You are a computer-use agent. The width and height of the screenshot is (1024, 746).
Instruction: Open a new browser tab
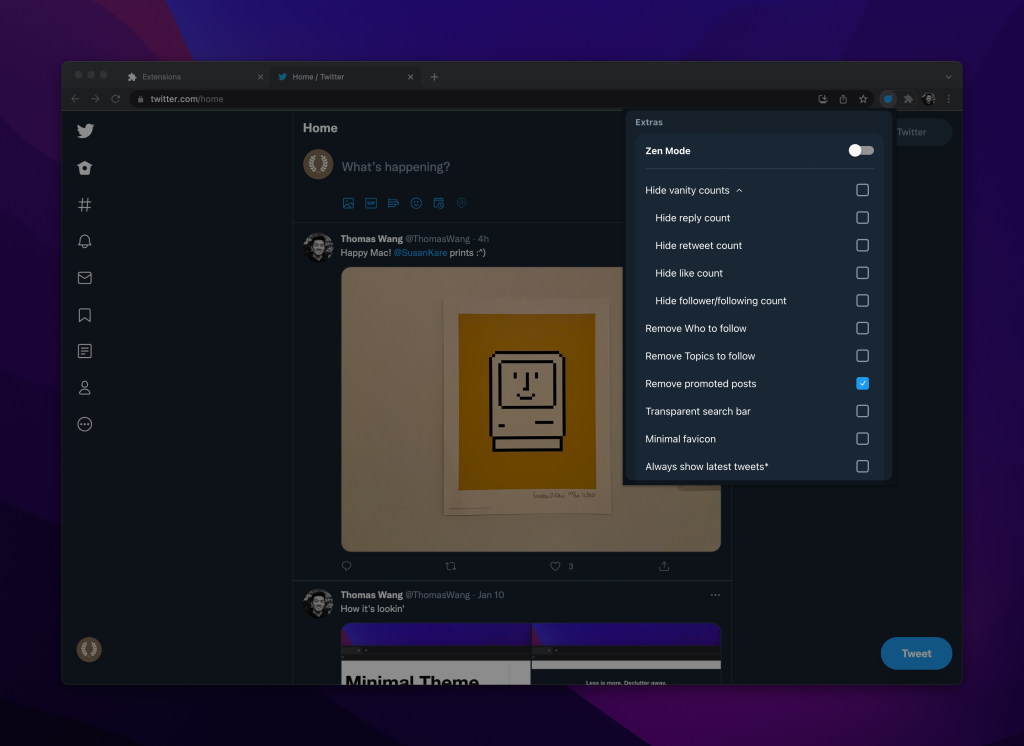click(x=434, y=76)
